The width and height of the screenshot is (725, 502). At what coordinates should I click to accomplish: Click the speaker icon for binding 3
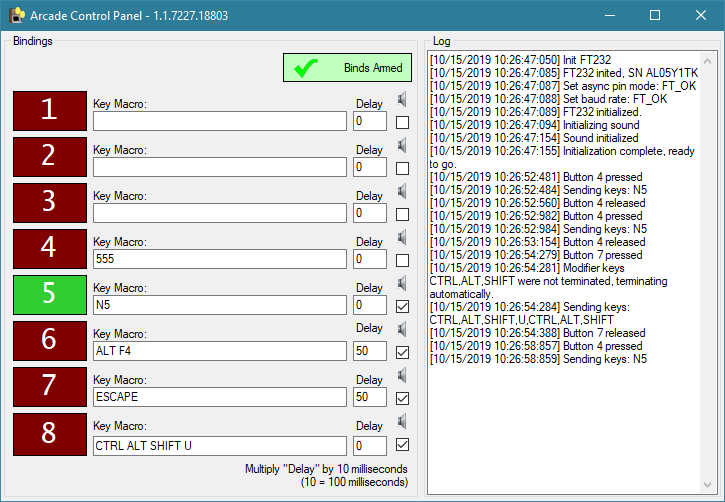click(402, 191)
